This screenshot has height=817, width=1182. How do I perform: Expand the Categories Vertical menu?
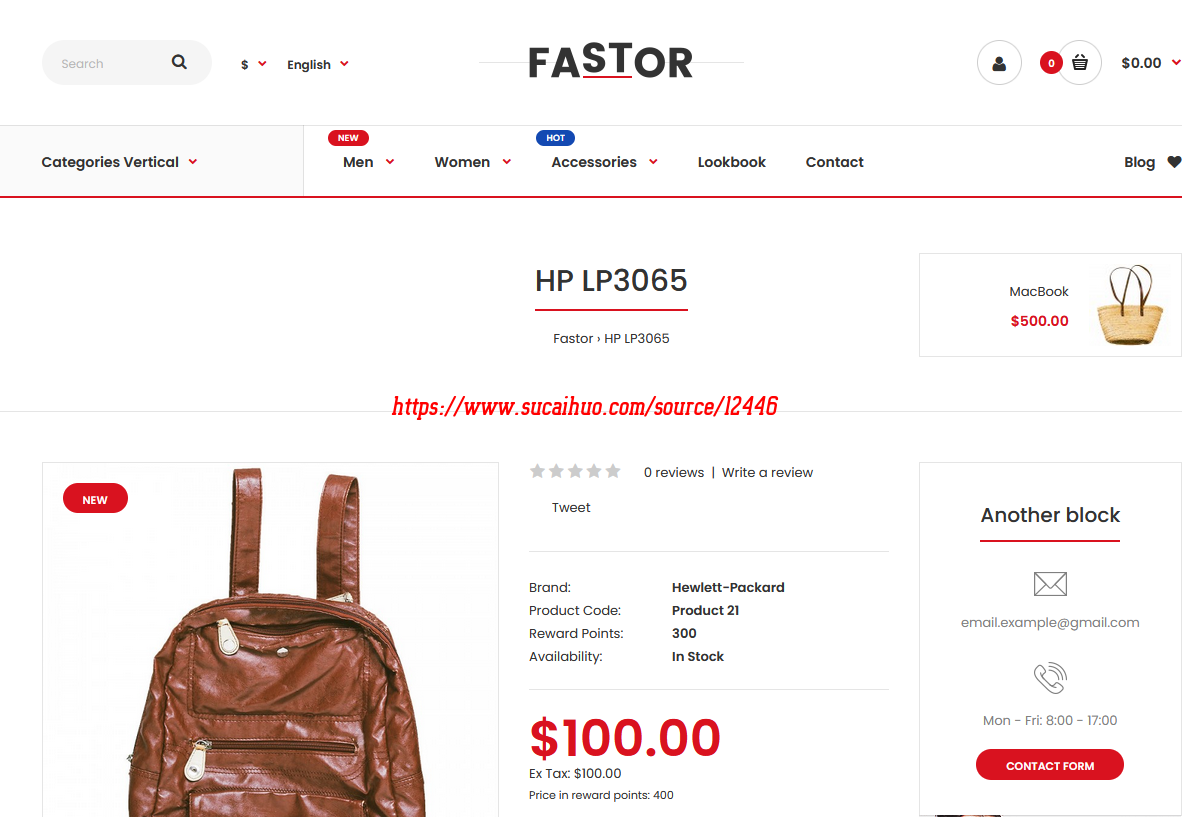coord(119,162)
